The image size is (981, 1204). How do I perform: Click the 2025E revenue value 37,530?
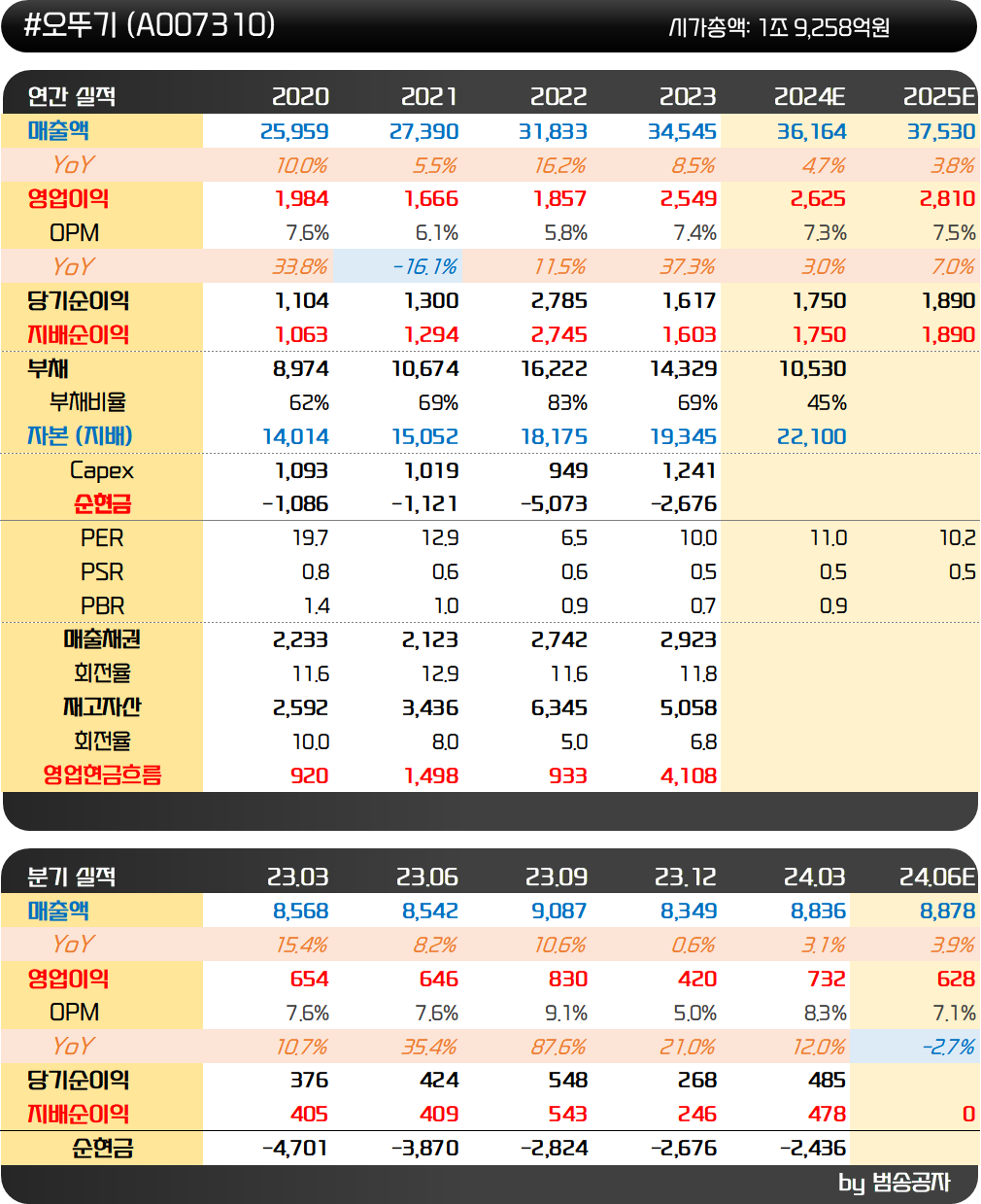coord(941,131)
